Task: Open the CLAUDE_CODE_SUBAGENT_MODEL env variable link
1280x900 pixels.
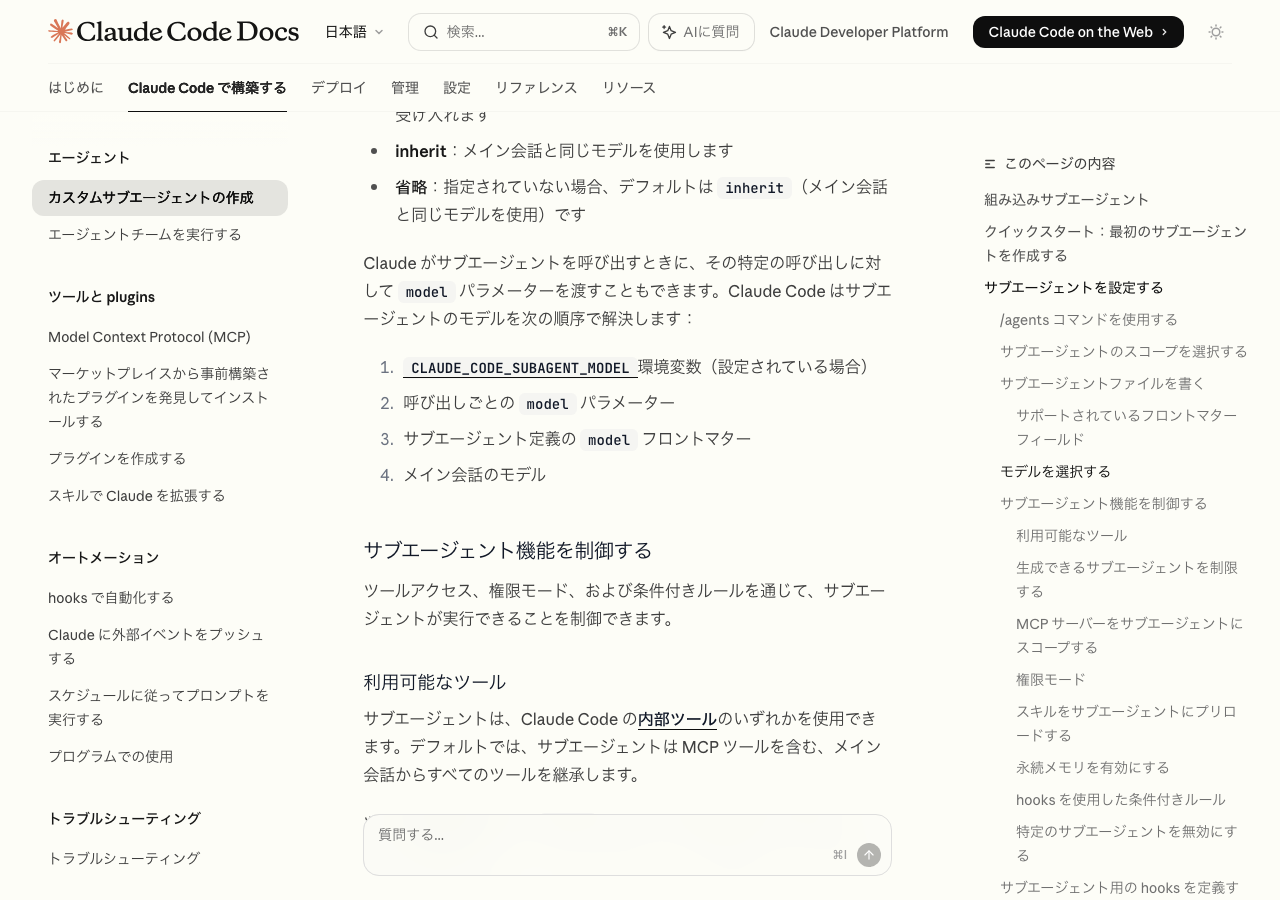Action: pyautogui.click(x=520, y=368)
